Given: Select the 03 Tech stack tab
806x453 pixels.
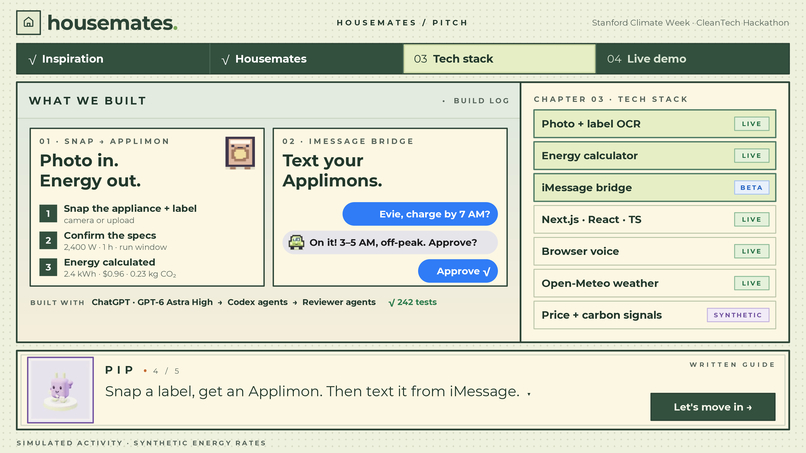Looking at the screenshot, I should pos(500,59).
